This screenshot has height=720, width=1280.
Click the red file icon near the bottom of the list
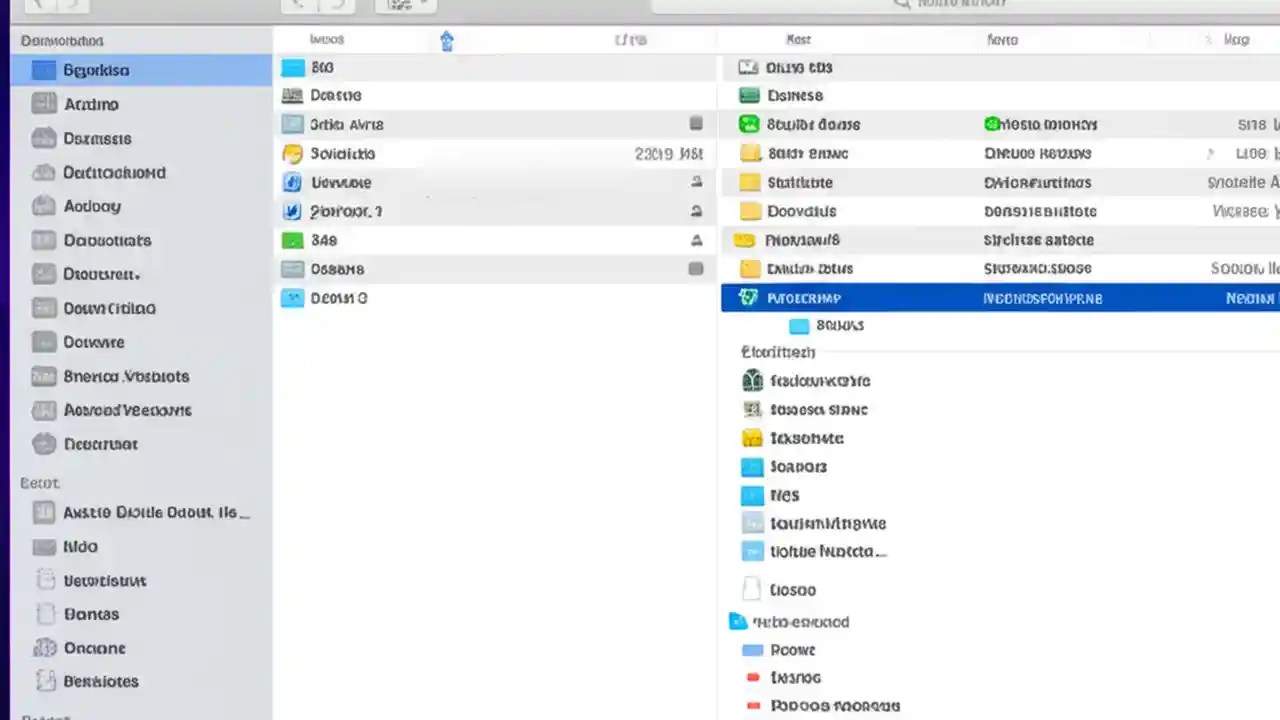752,677
